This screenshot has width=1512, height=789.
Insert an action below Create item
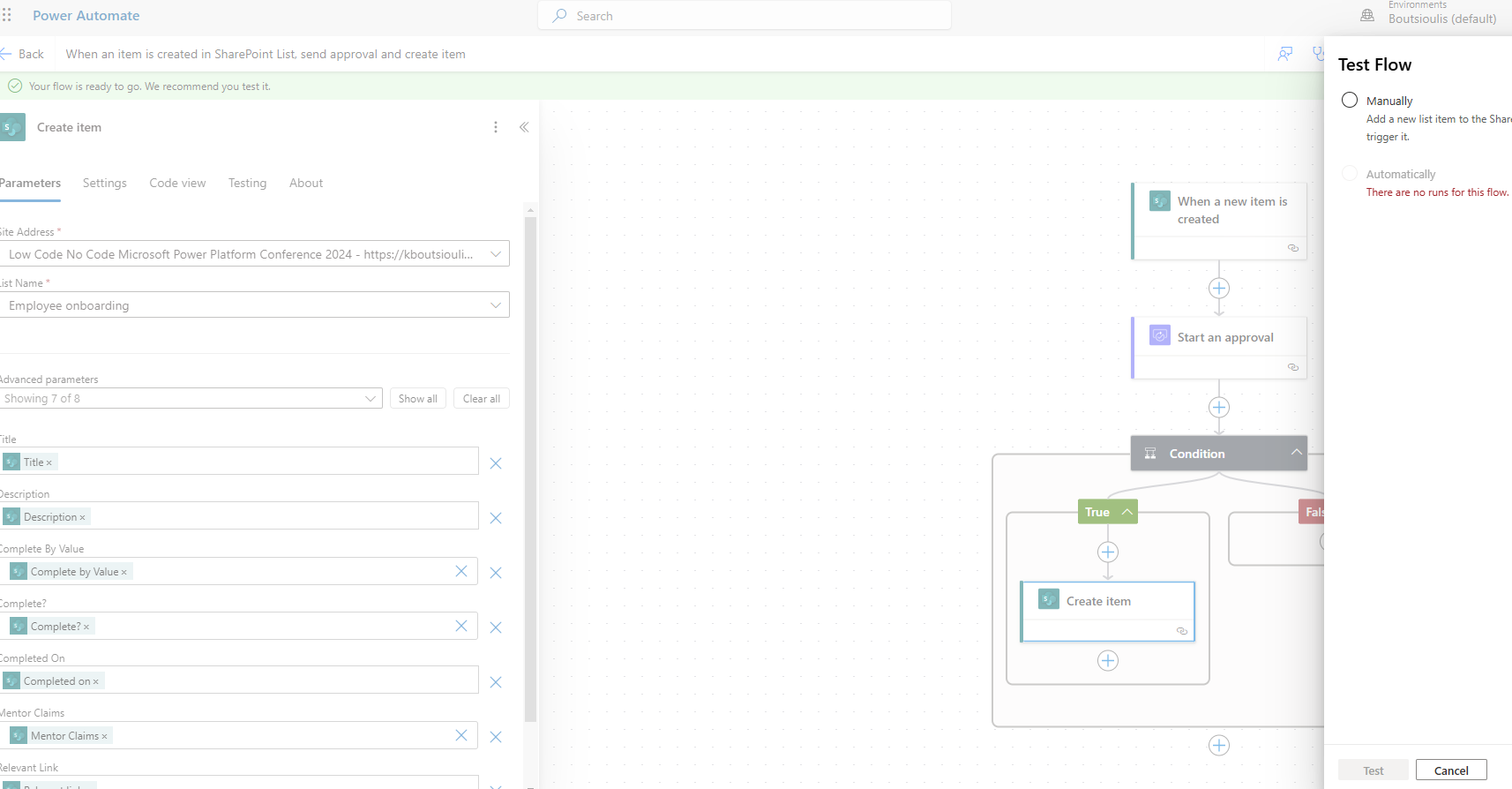(x=1108, y=661)
